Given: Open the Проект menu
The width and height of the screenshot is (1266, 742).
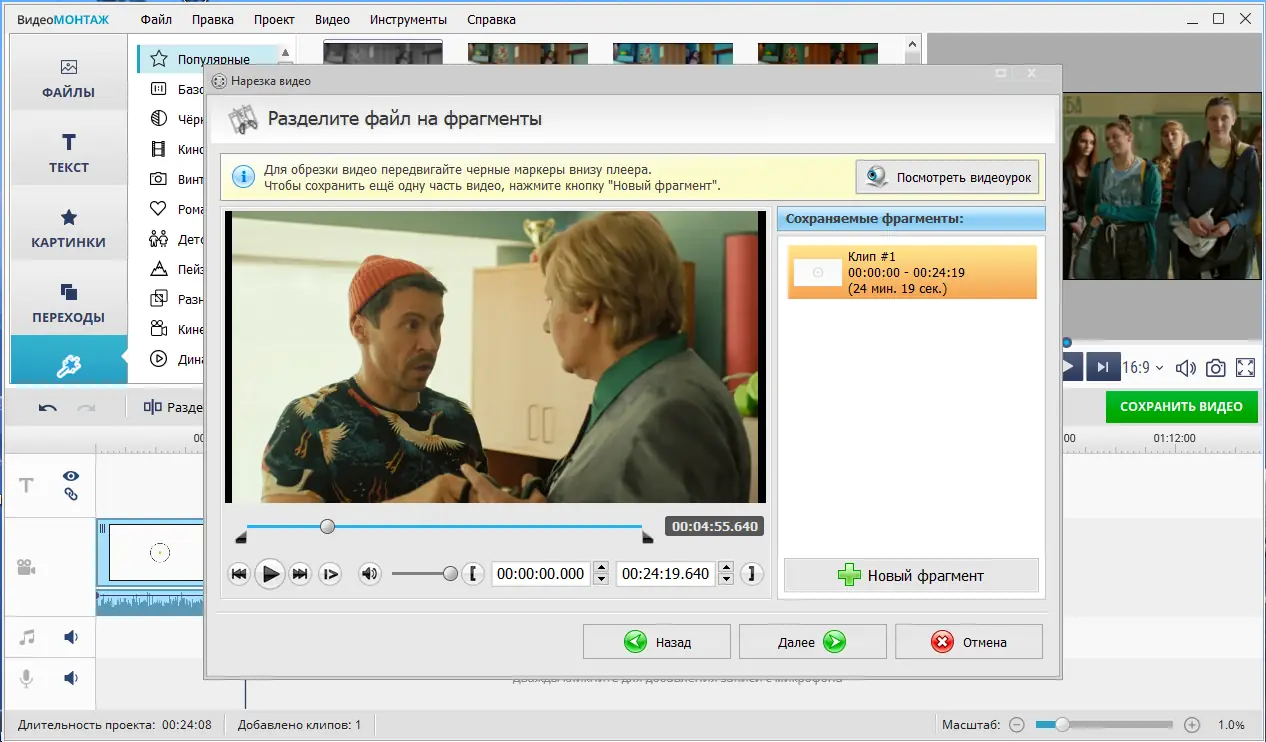Looking at the screenshot, I should (x=274, y=19).
